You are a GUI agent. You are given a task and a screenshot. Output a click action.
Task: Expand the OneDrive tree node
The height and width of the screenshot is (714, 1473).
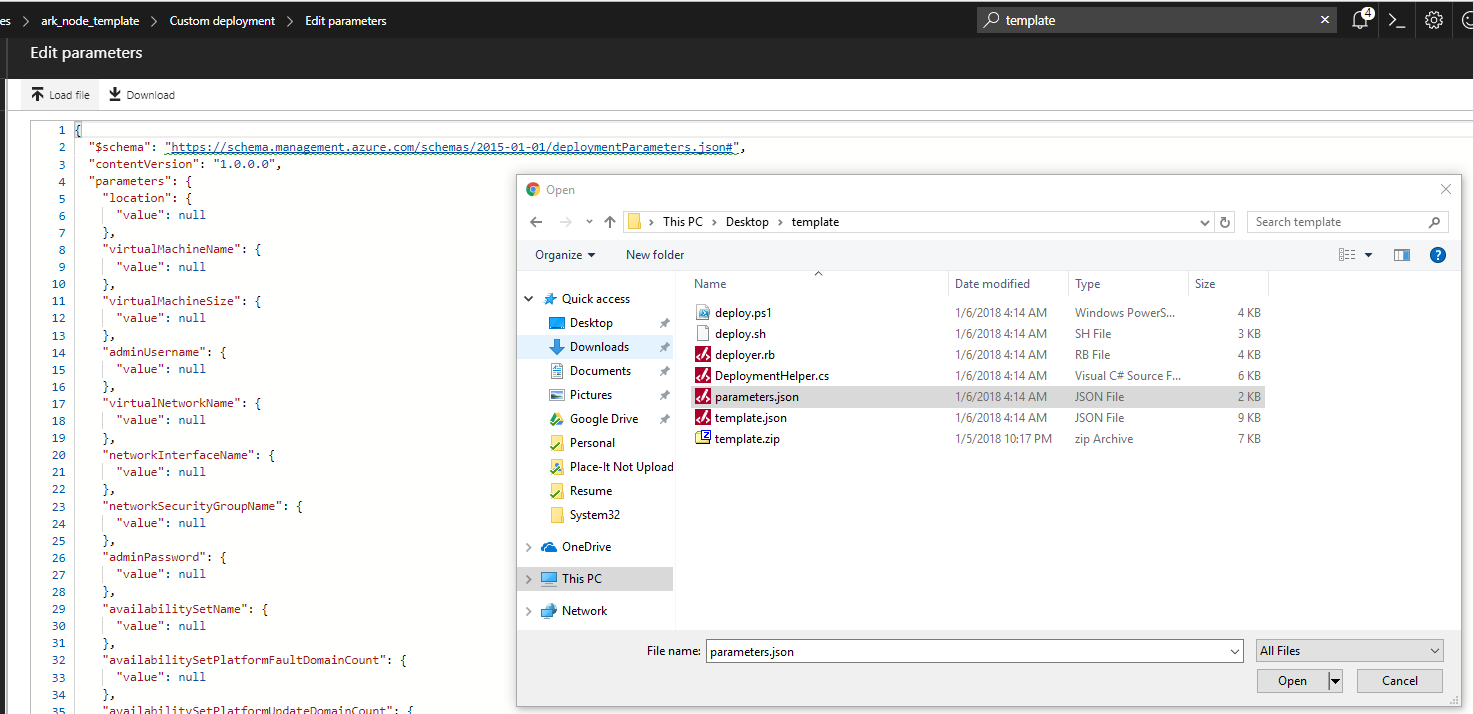[x=528, y=547]
